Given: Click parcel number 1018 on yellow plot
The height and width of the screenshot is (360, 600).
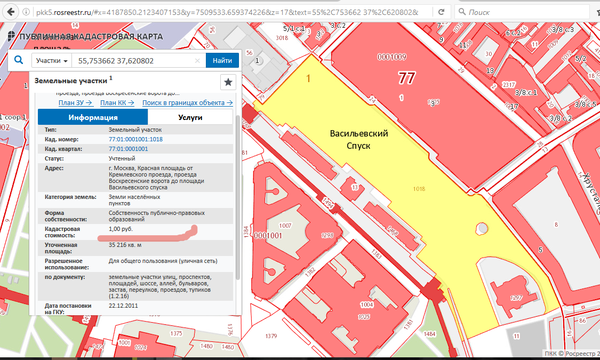Looking at the screenshot, I should click(419, 189).
